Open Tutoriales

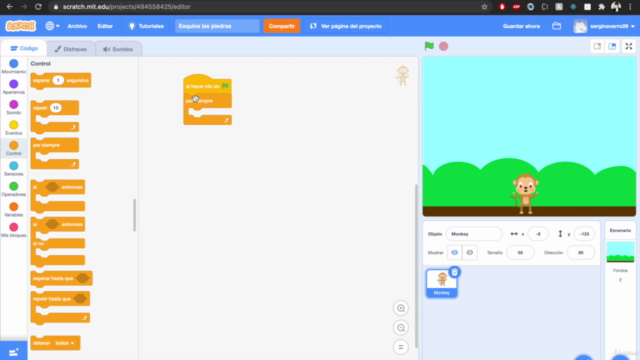146,26
